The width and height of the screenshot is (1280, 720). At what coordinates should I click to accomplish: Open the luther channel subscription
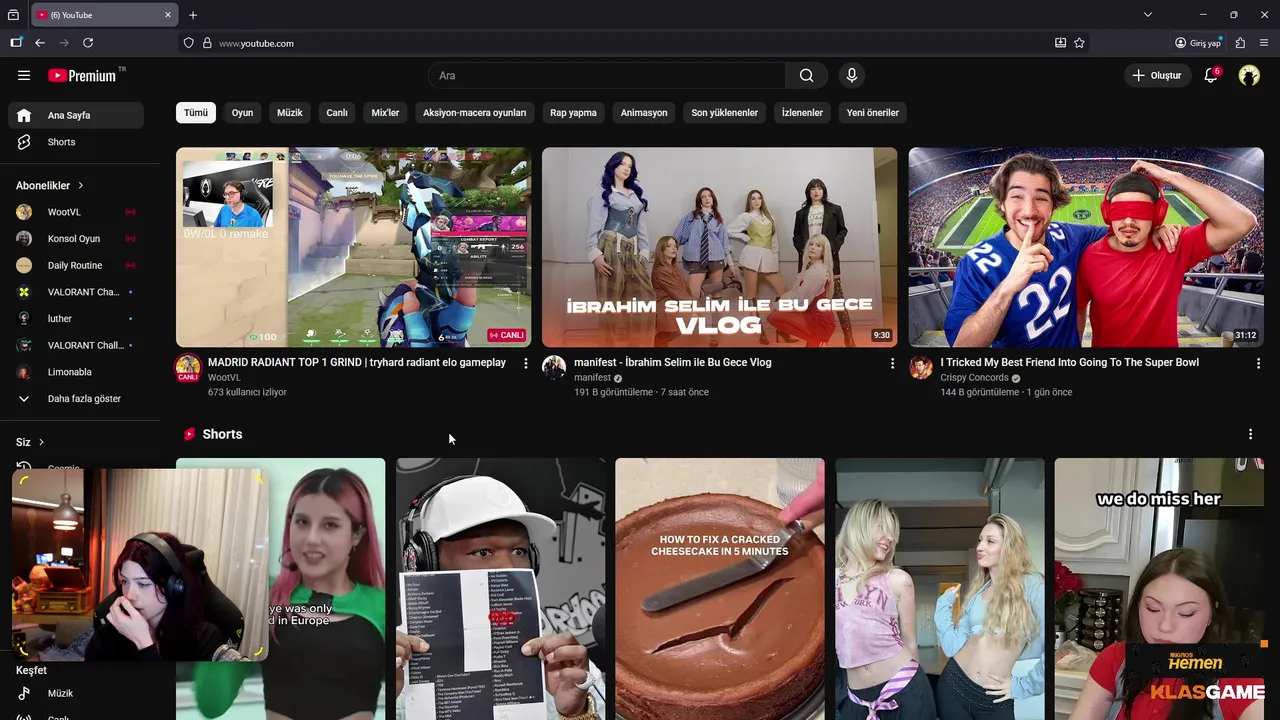[76, 318]
